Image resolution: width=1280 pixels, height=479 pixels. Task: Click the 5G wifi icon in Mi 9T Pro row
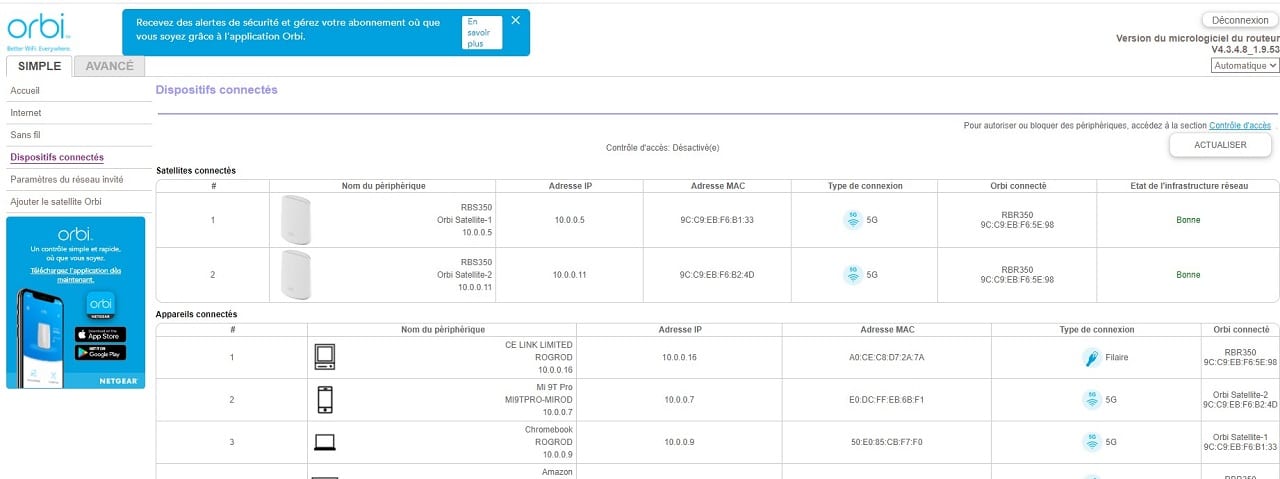click(1092, 400)
